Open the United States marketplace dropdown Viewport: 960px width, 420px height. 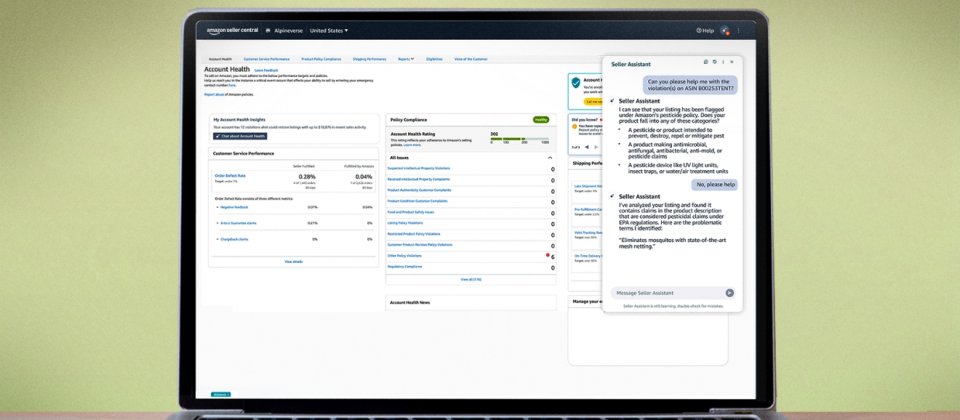point(329,31)
